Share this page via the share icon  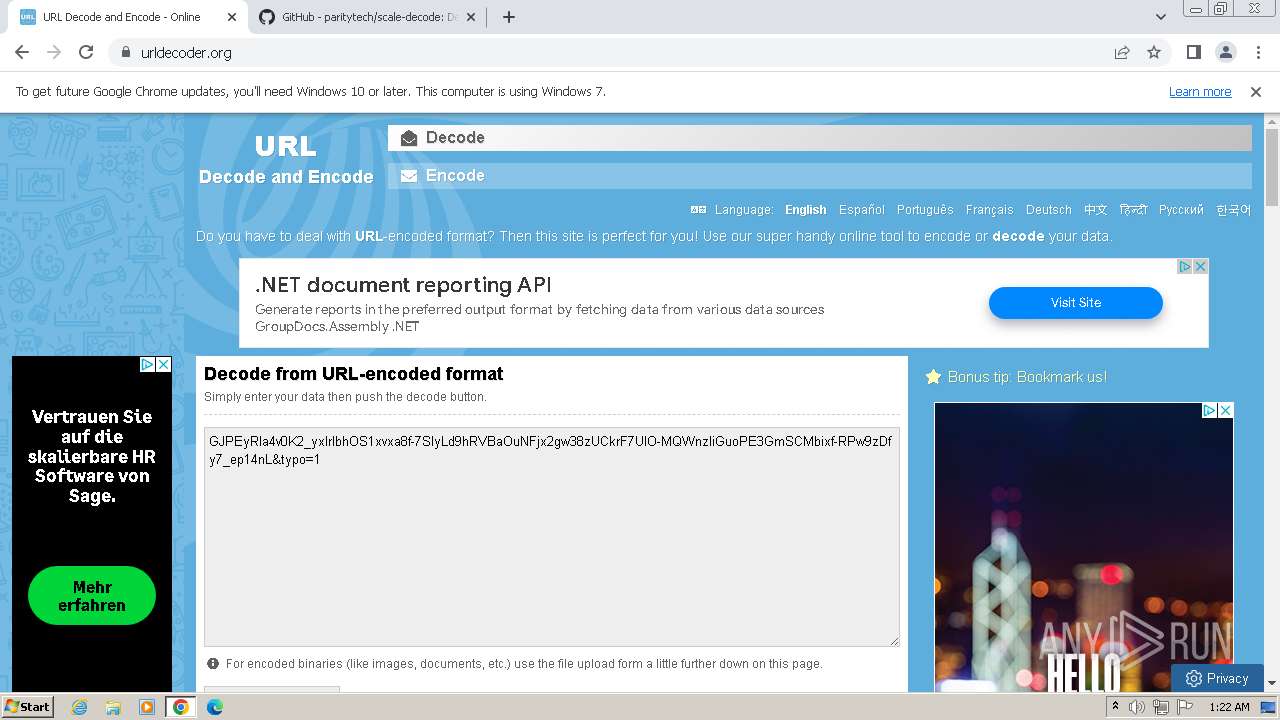tap(1122, 52)
